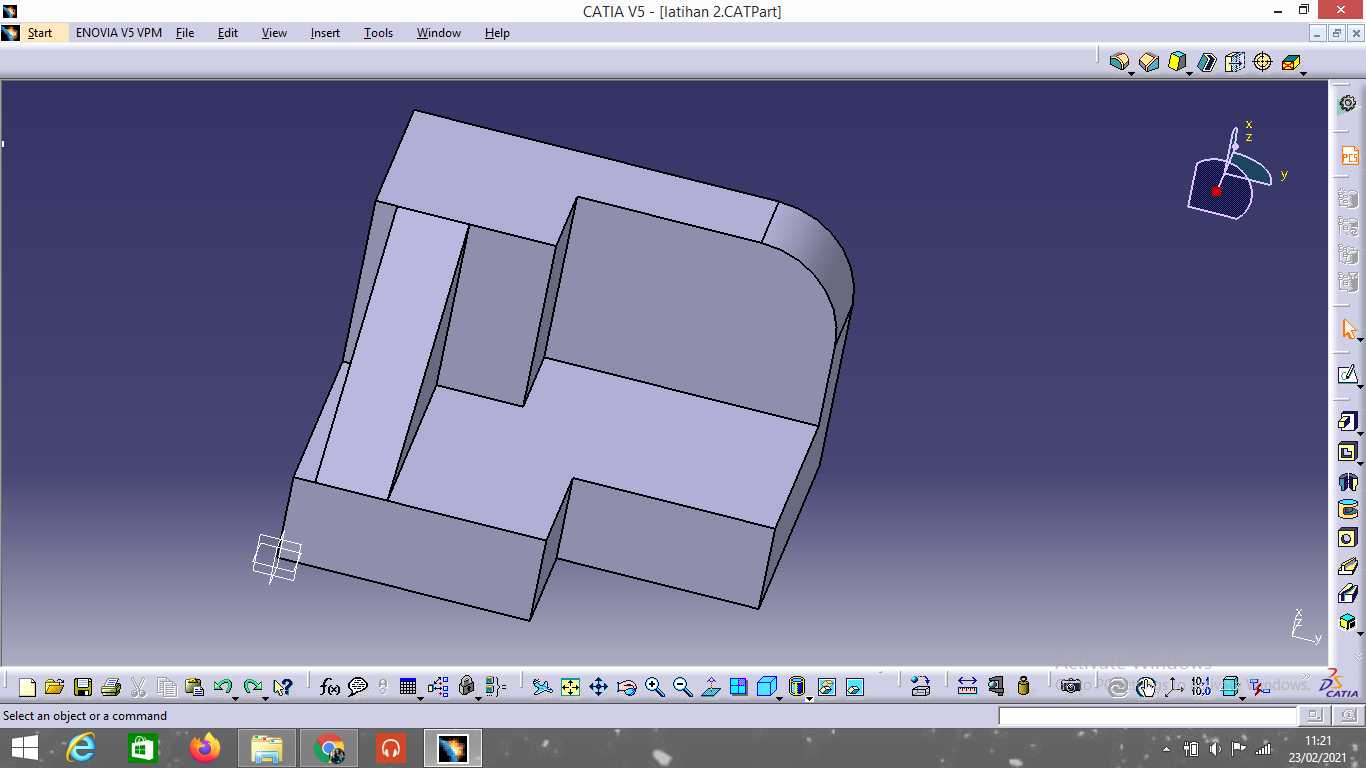Viewport: 1366px width, 768px height.
Task: Create a new document with the New icon
Action: click(27, 687)
